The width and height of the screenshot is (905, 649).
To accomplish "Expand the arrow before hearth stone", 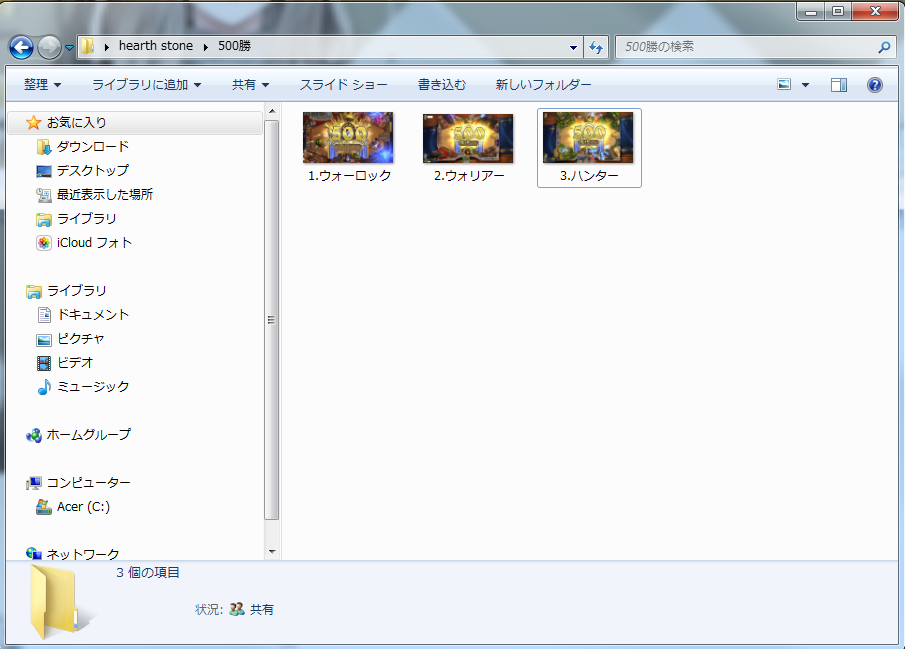I will [x=107, y=47].
